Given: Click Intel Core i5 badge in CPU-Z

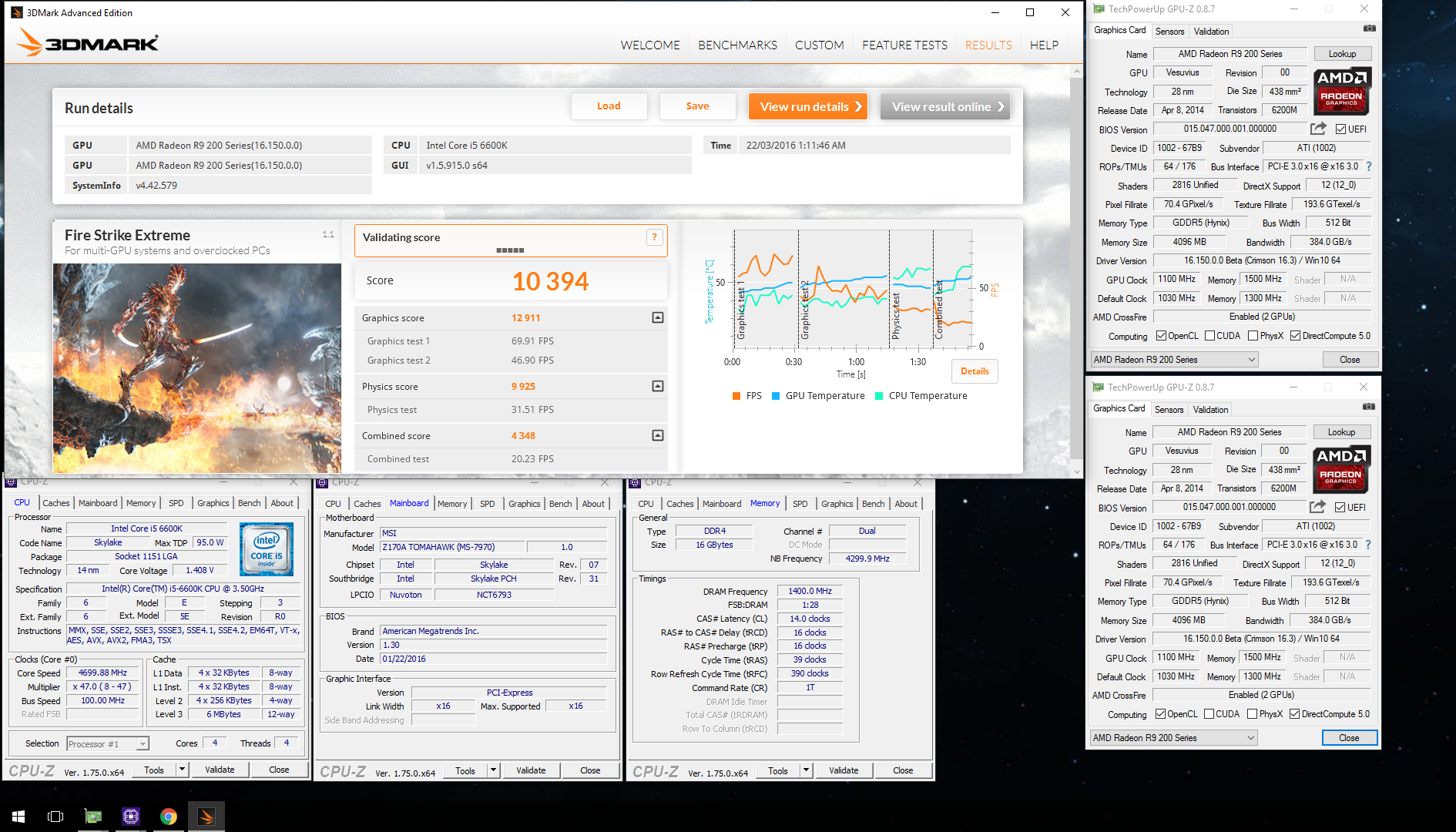Looking at the screenshot, I should pos(267,549).
